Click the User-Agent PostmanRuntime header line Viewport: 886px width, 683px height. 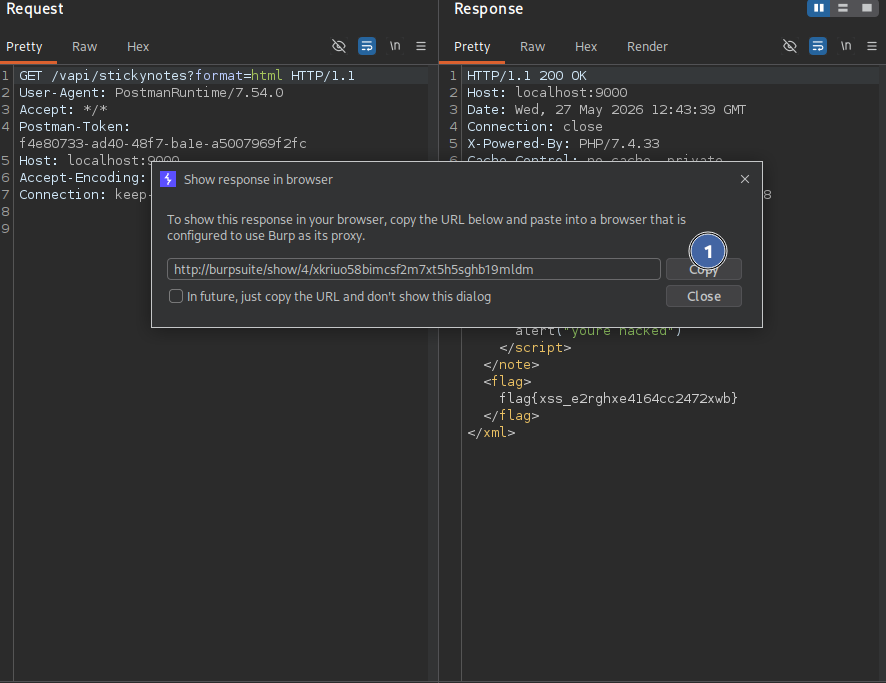151,93
